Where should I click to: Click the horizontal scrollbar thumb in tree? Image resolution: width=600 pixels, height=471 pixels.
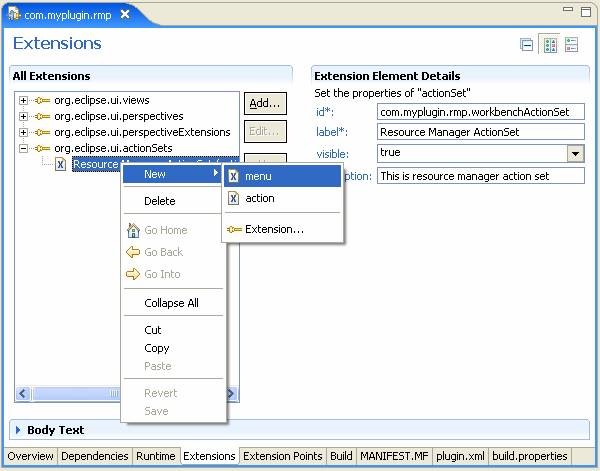click(x=77, y=393)
